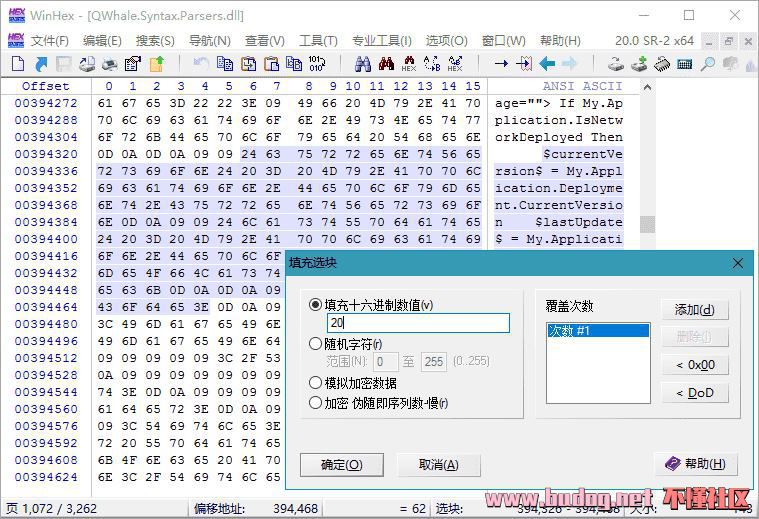Select 加密 伪随即序列数-慢 radio option
759x519 pixels.
[x=315, y=402]
